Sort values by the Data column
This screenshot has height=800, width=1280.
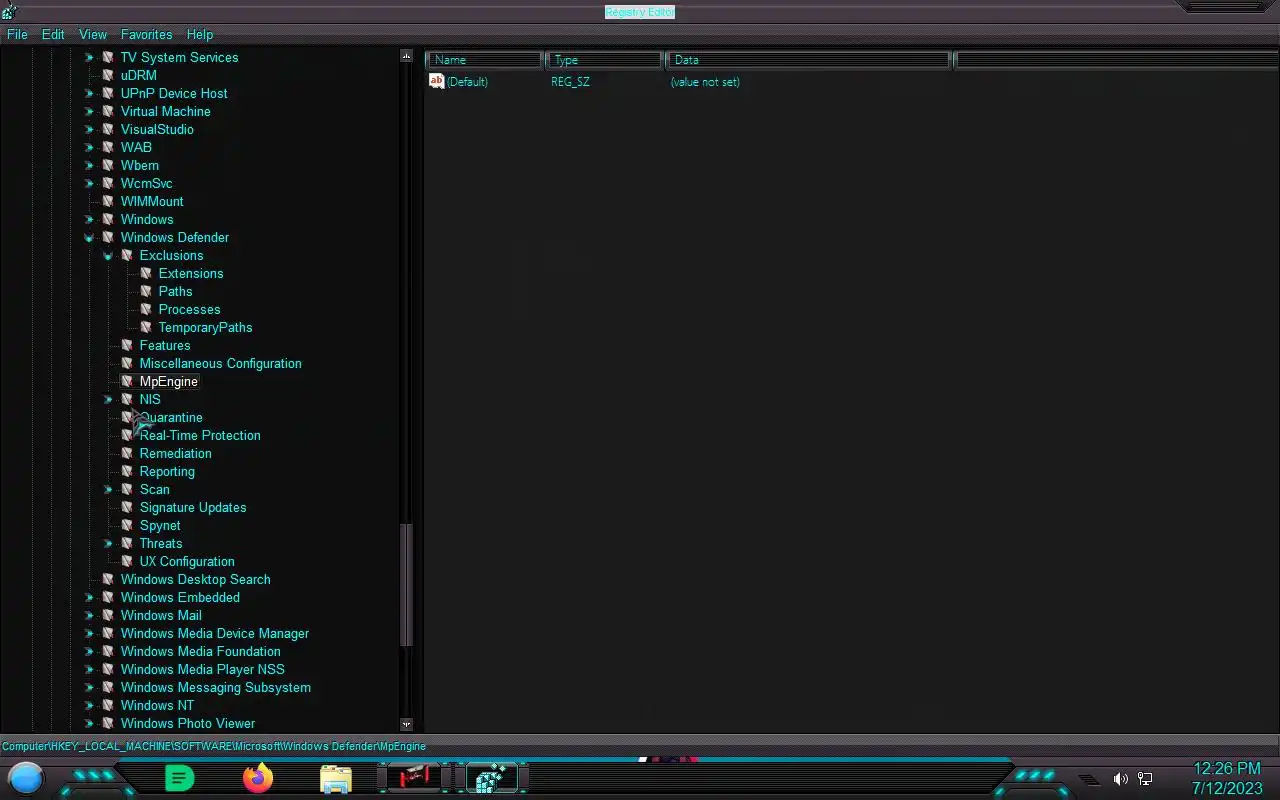pyautogui.click(x=808, y=60)
